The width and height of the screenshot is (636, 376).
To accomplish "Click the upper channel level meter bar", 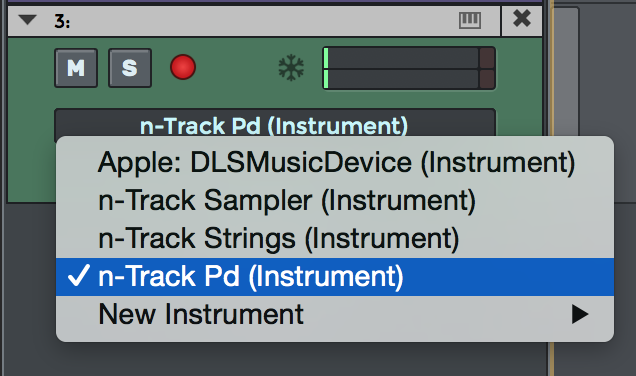I will [x=401, y=58].
